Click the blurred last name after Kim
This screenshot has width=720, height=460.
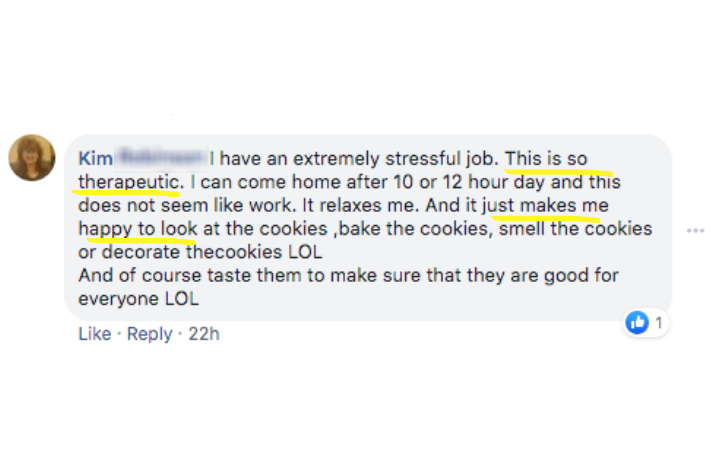pyautogui.click(x=158, y=159)
